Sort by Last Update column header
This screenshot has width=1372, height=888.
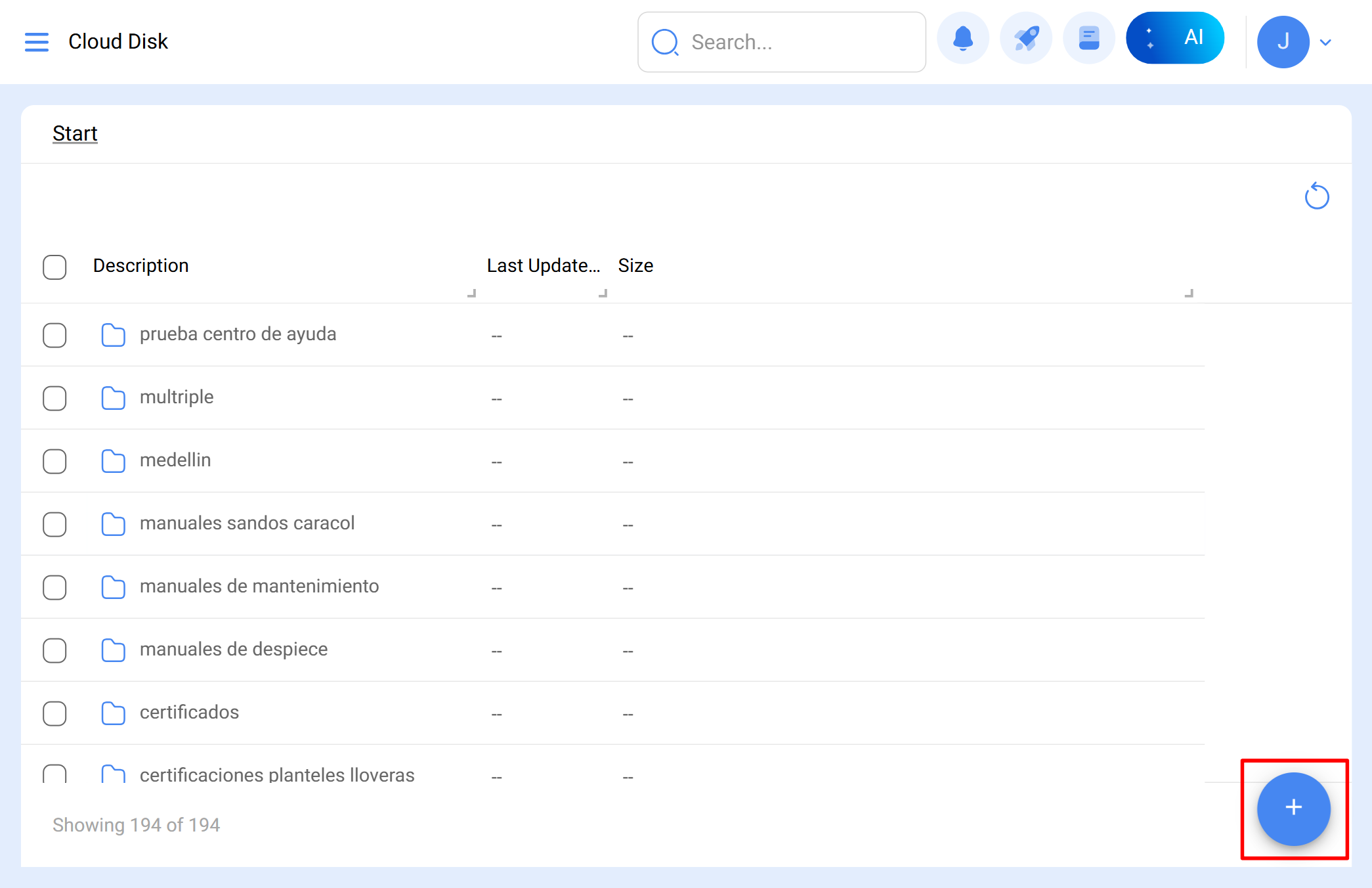[543, 265]
